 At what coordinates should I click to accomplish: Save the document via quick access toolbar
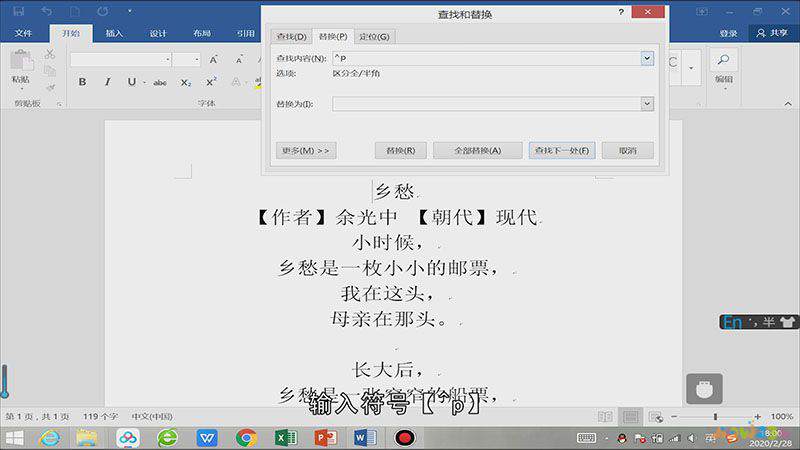[19, 11]
